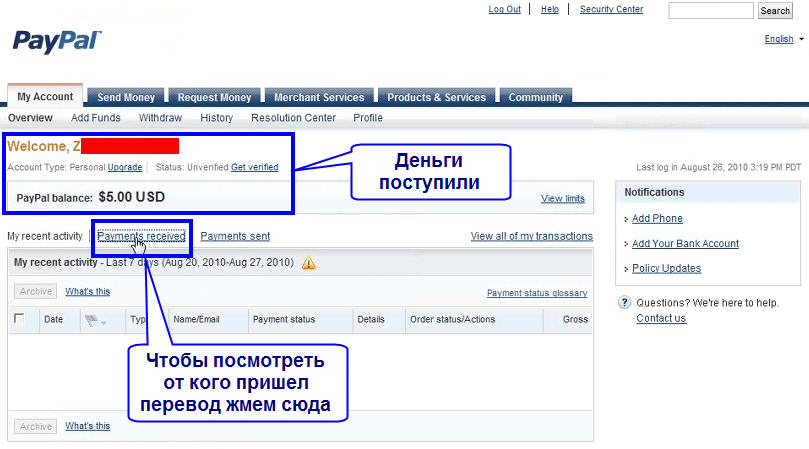Click the bottom What's this link
809x449 pixels.
point(88,426)
